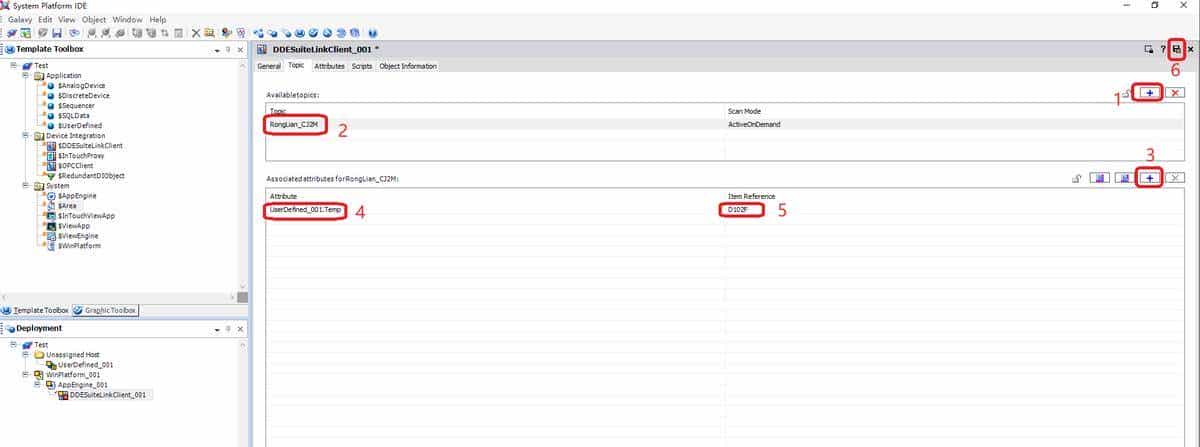Open the Edit menu
Screen dimensions: 1200x447
point(46,19)
